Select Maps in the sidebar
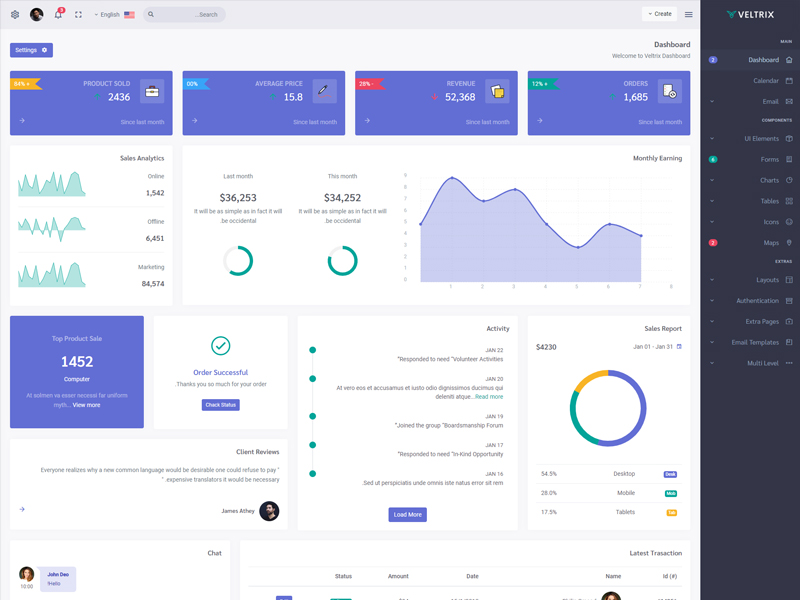The width and height of the screenshot is (800, 600). pyautogui.click(x=771, y=243)
